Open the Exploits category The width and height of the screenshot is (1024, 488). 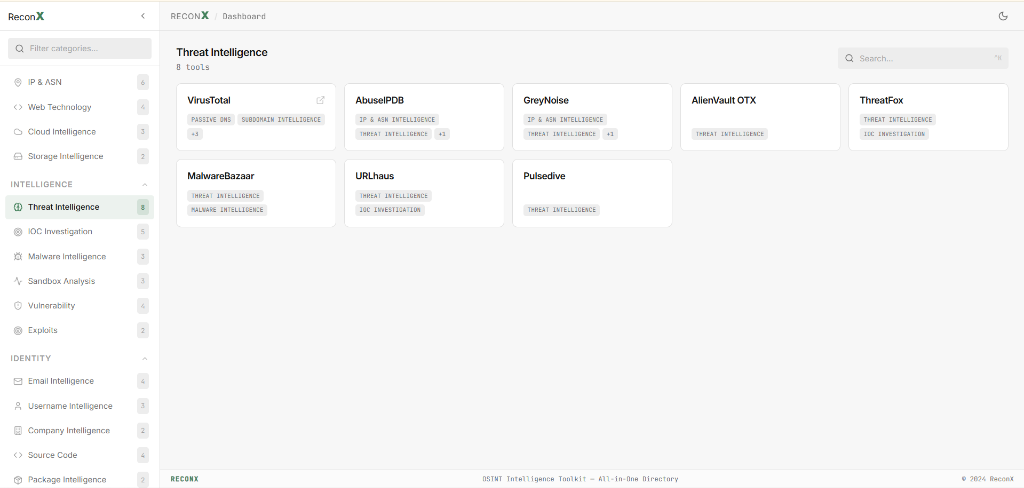tap(79, 331)
